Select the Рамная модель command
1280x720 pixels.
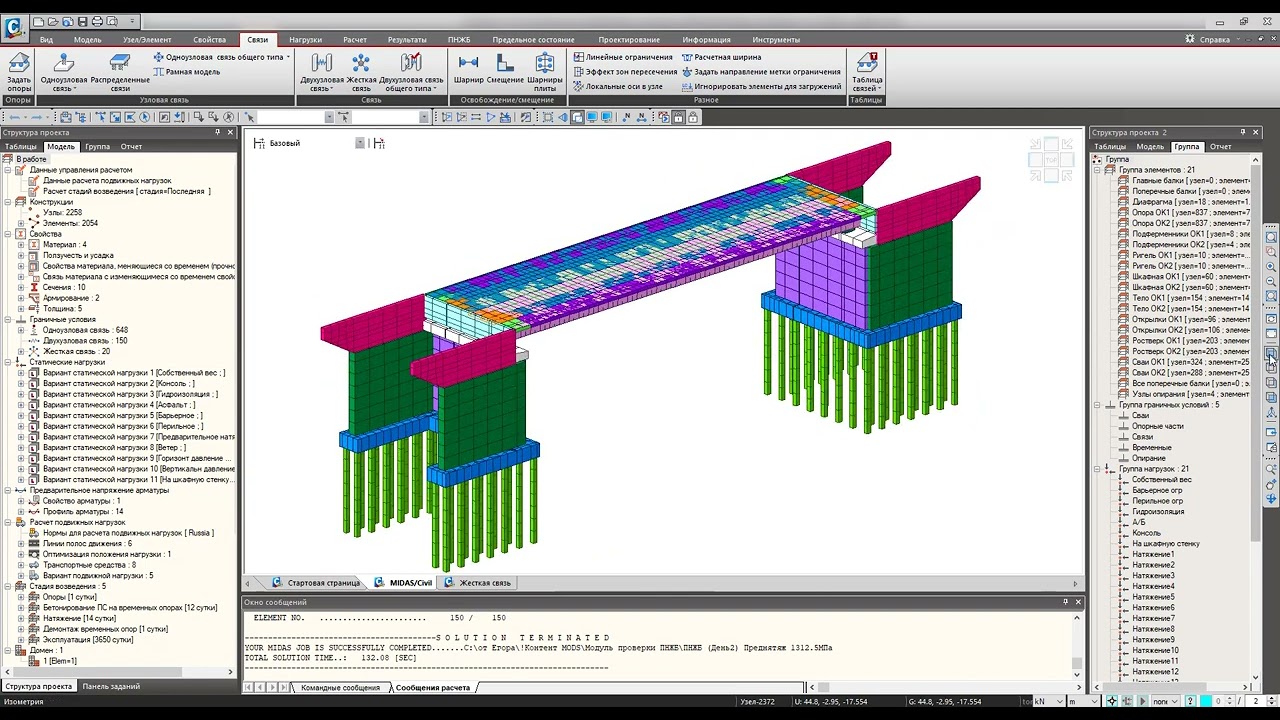tap(186, 72)
